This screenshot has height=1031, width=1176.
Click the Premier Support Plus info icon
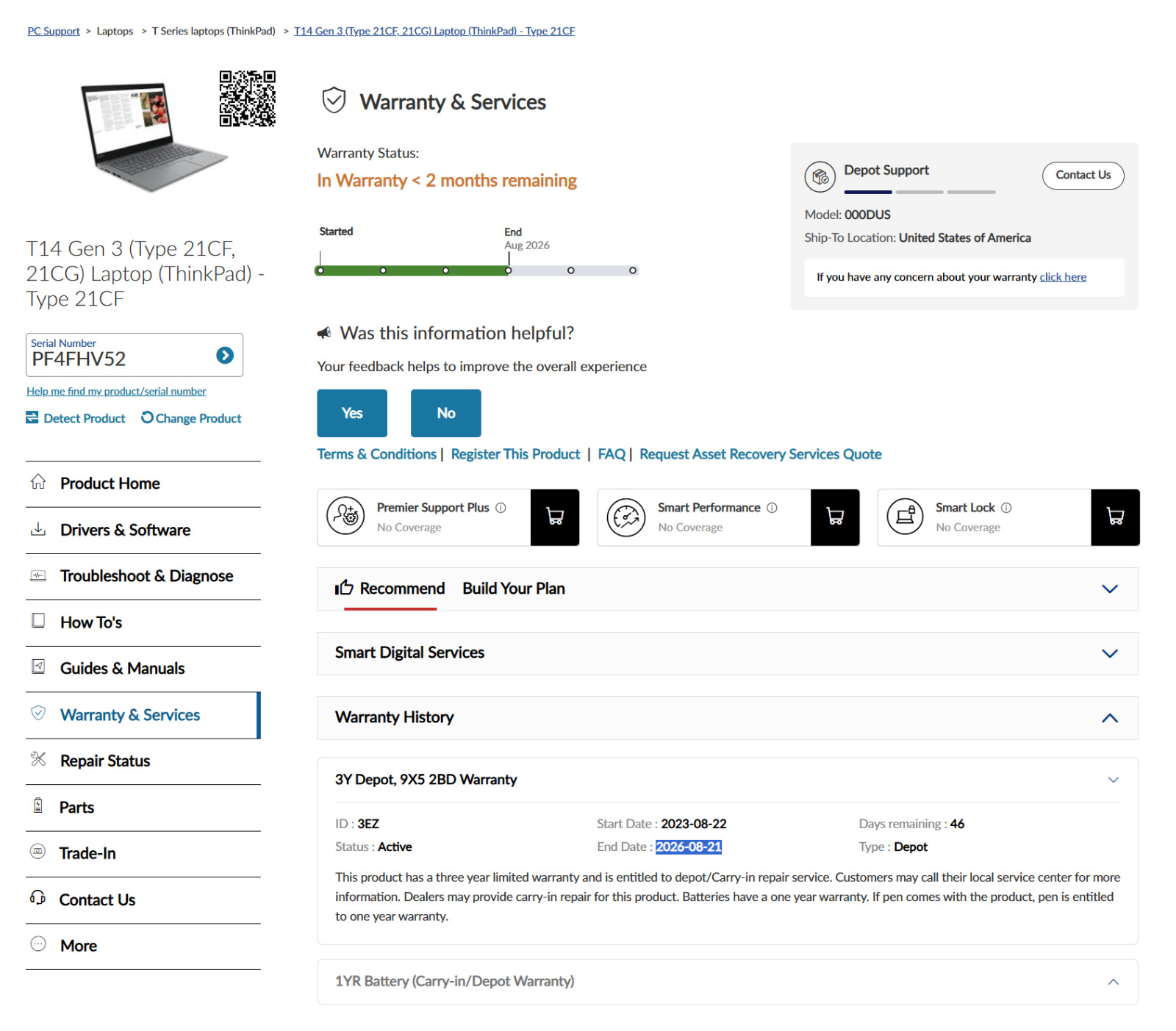click(501, 508)
